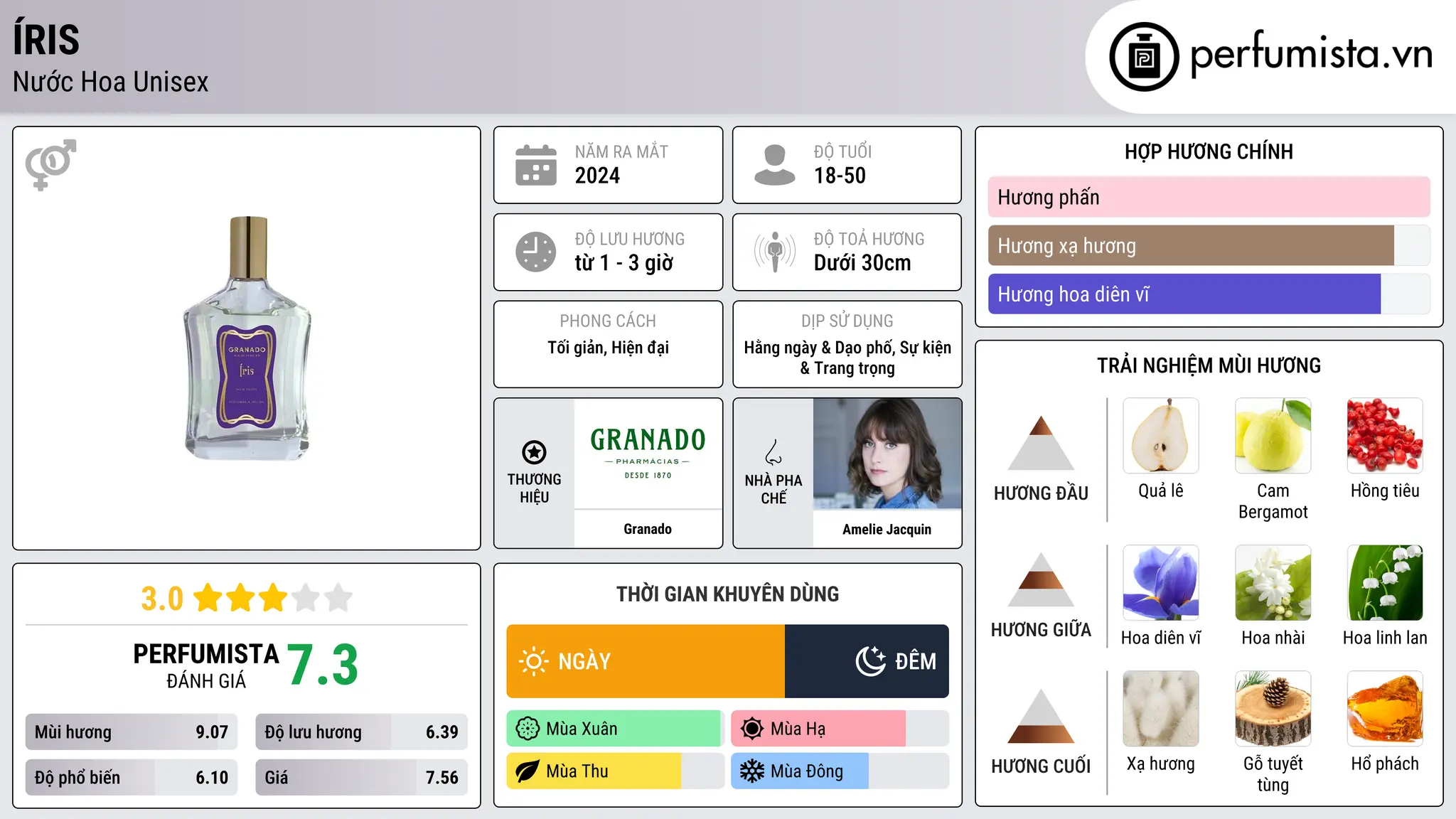Screen dimensions: 1456x819
Task: Click the Hằng ngày & Dạo phố occasion text
Action: point(847,358)
